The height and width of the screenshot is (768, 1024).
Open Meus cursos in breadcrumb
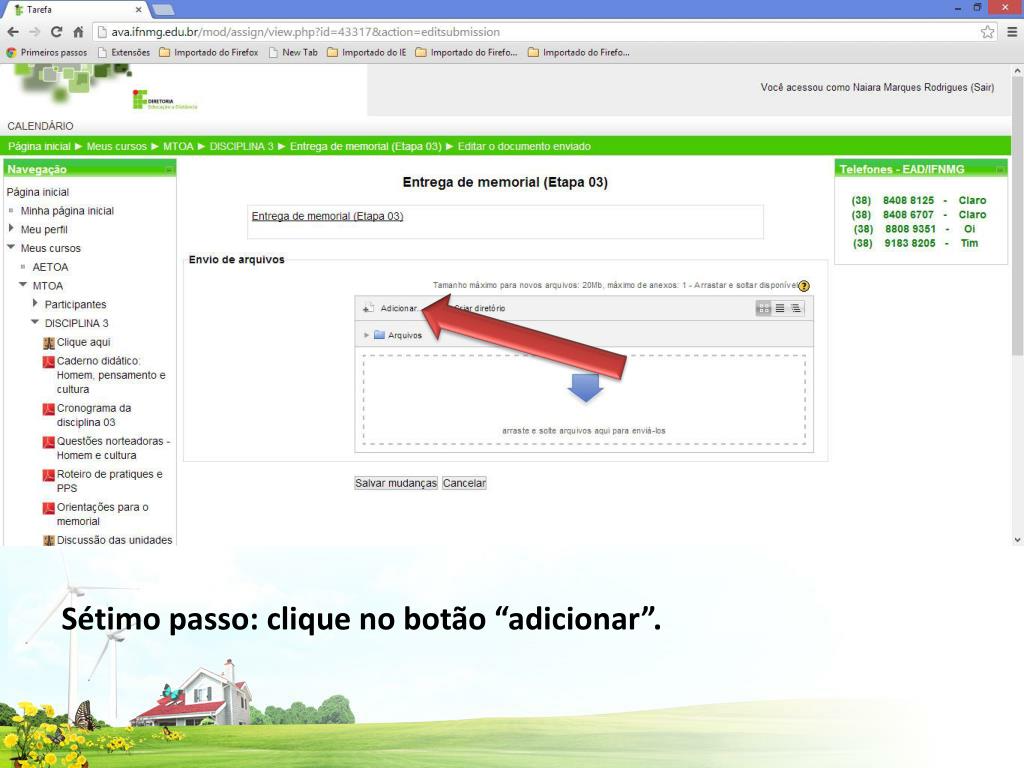click(117, 146)
